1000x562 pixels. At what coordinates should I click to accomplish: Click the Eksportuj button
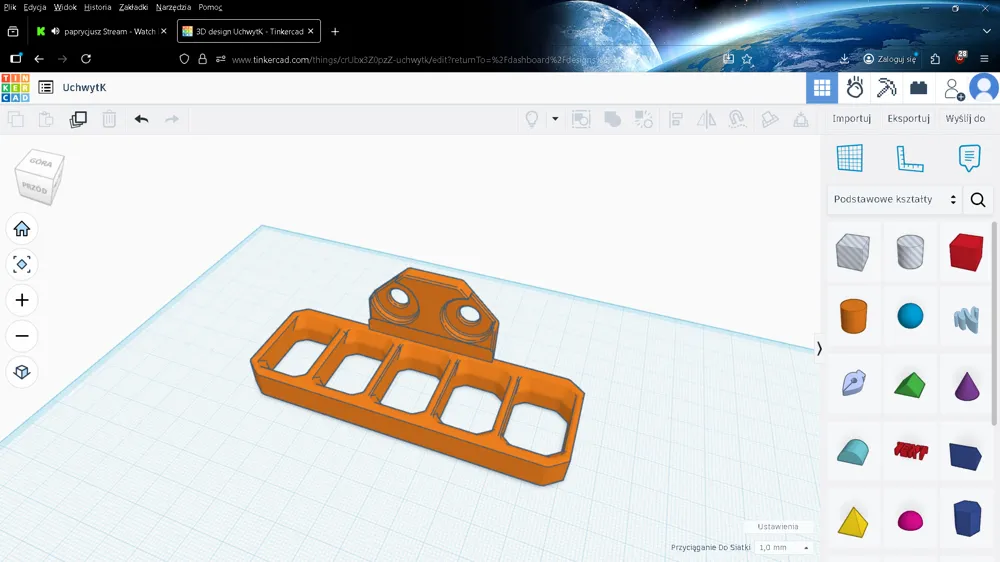coord(908,119)
